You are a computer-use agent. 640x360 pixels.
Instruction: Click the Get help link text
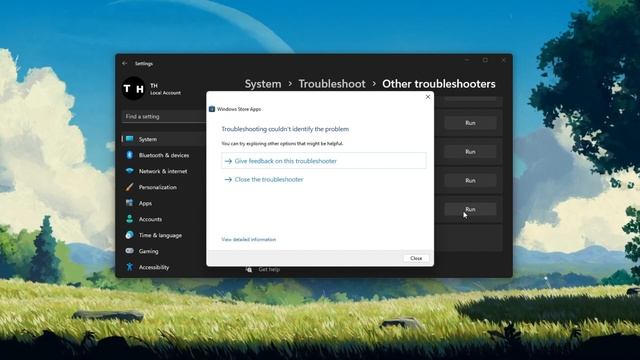pos(269,269)
